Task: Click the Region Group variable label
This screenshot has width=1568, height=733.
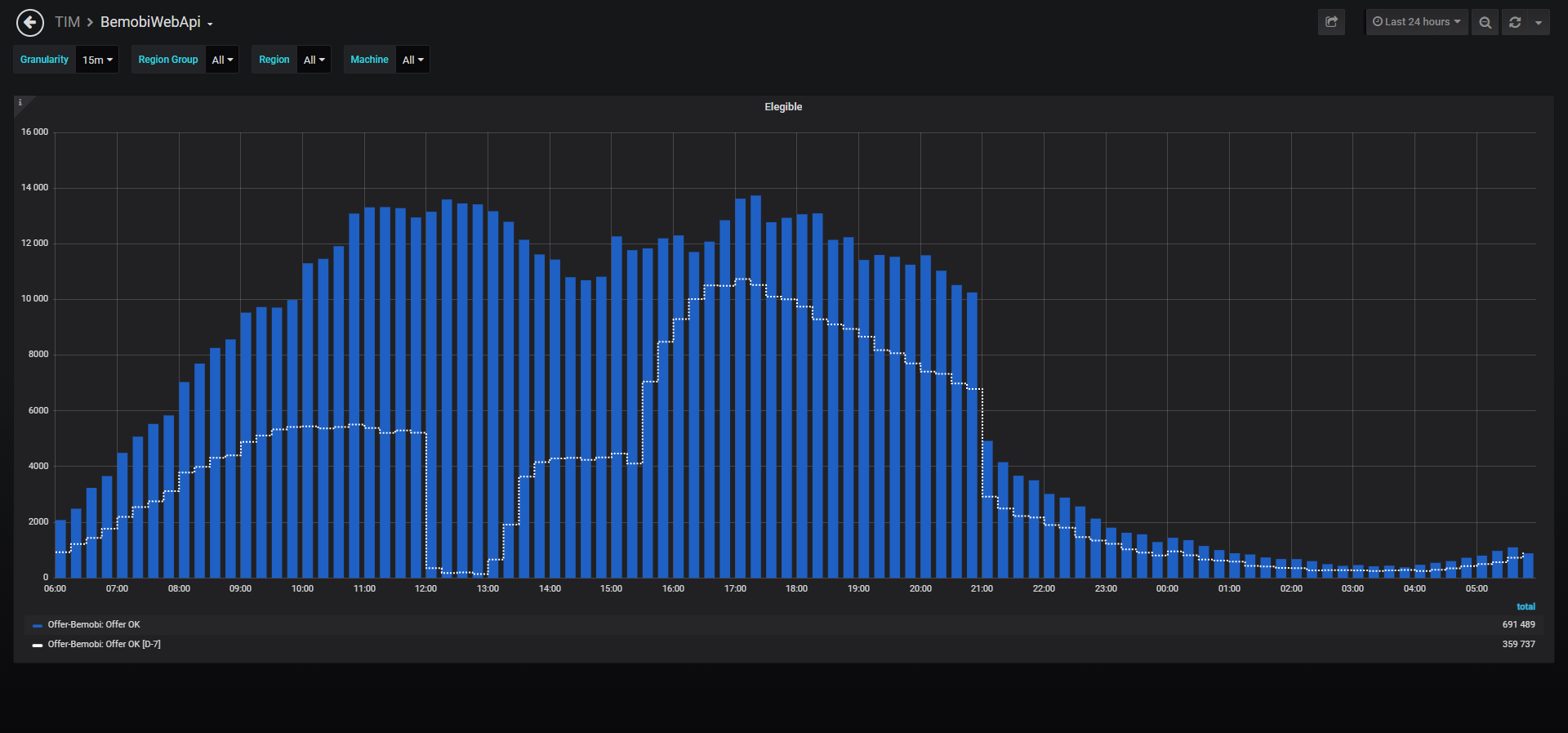Action: point(168,60)
